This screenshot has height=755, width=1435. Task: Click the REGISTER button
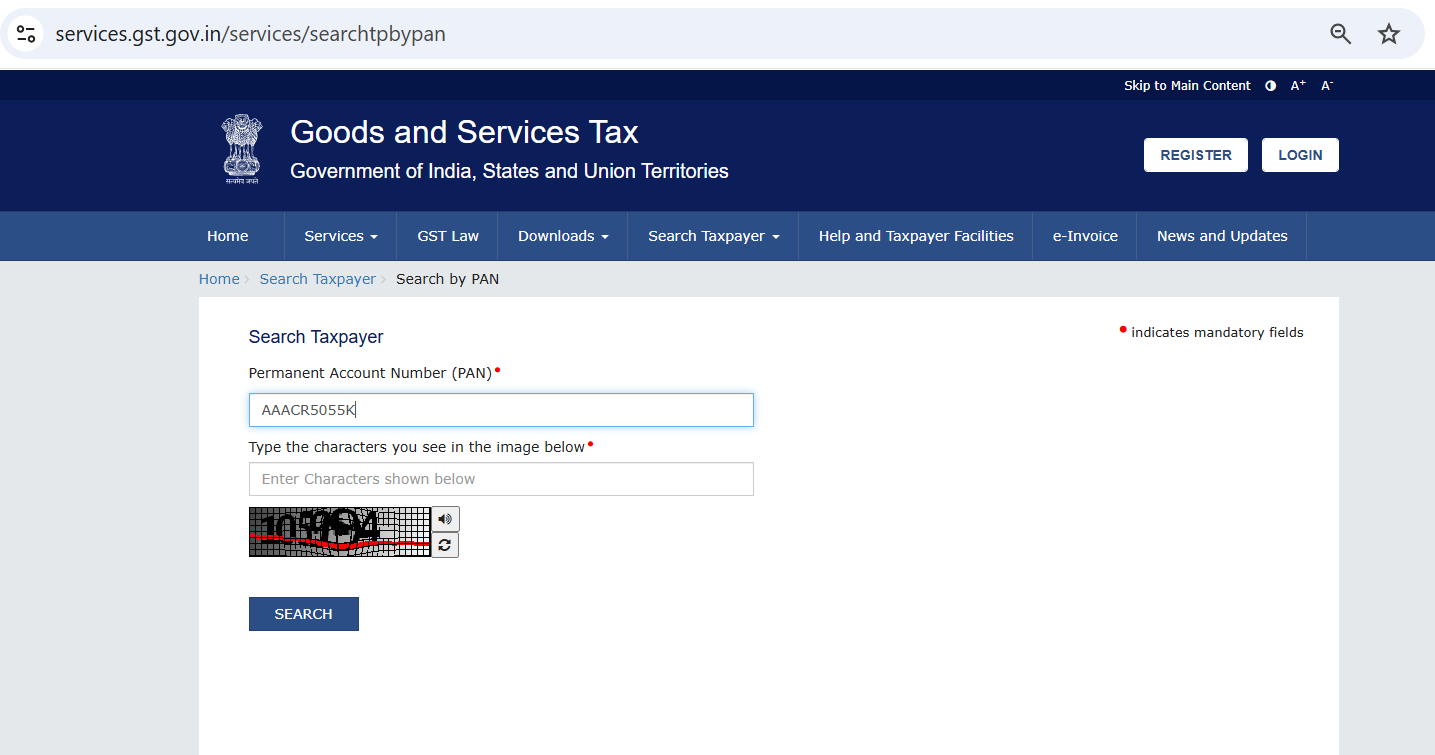[x=1195, y=155]
